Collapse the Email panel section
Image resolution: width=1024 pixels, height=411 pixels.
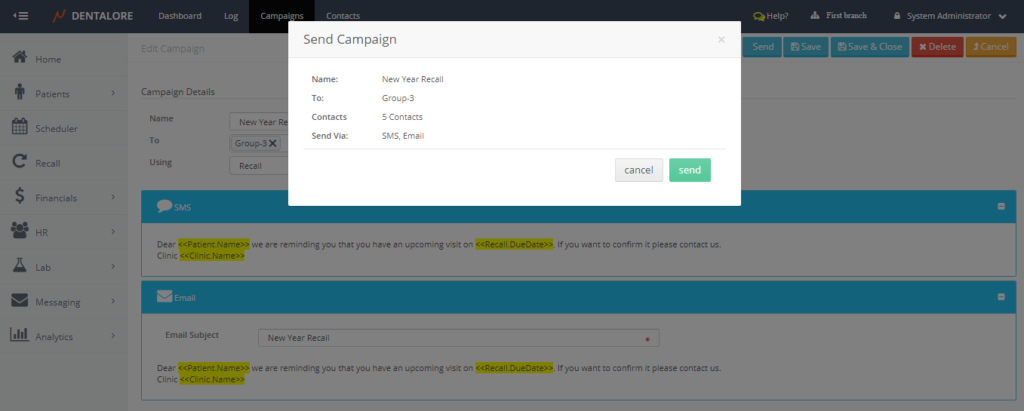click(1001, 297)
